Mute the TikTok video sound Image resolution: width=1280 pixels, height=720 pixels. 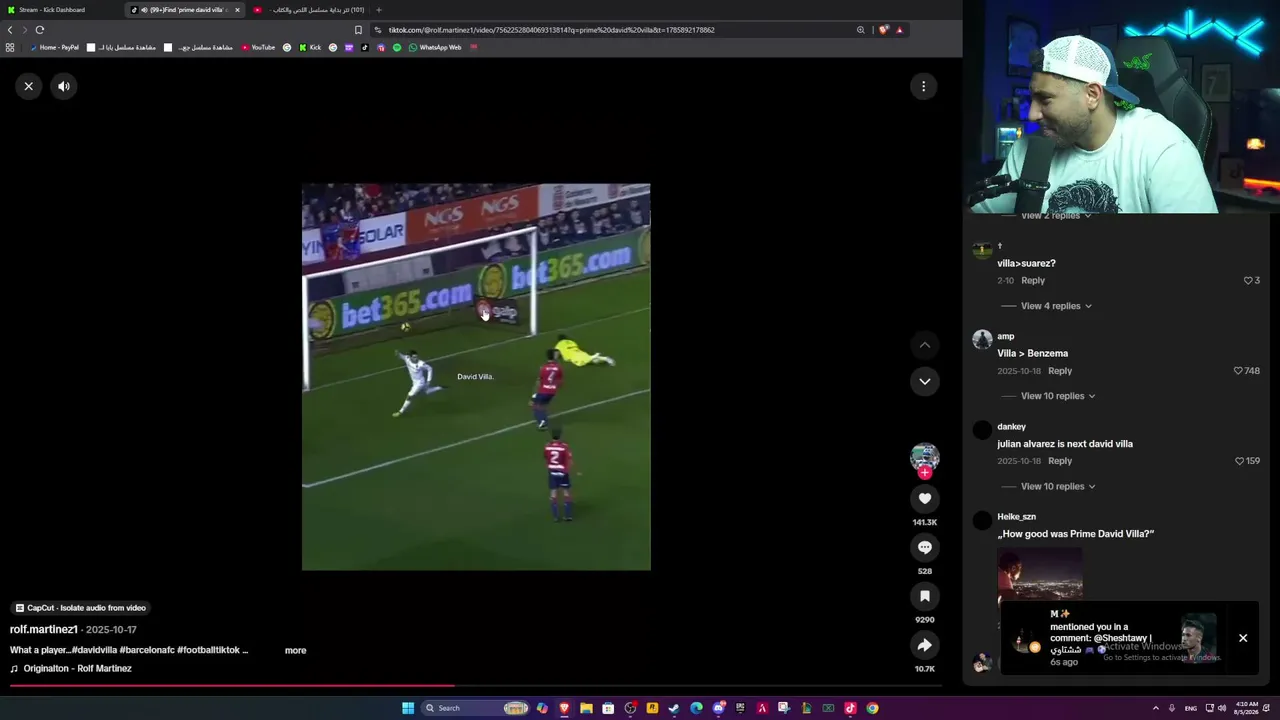(64, 86)
